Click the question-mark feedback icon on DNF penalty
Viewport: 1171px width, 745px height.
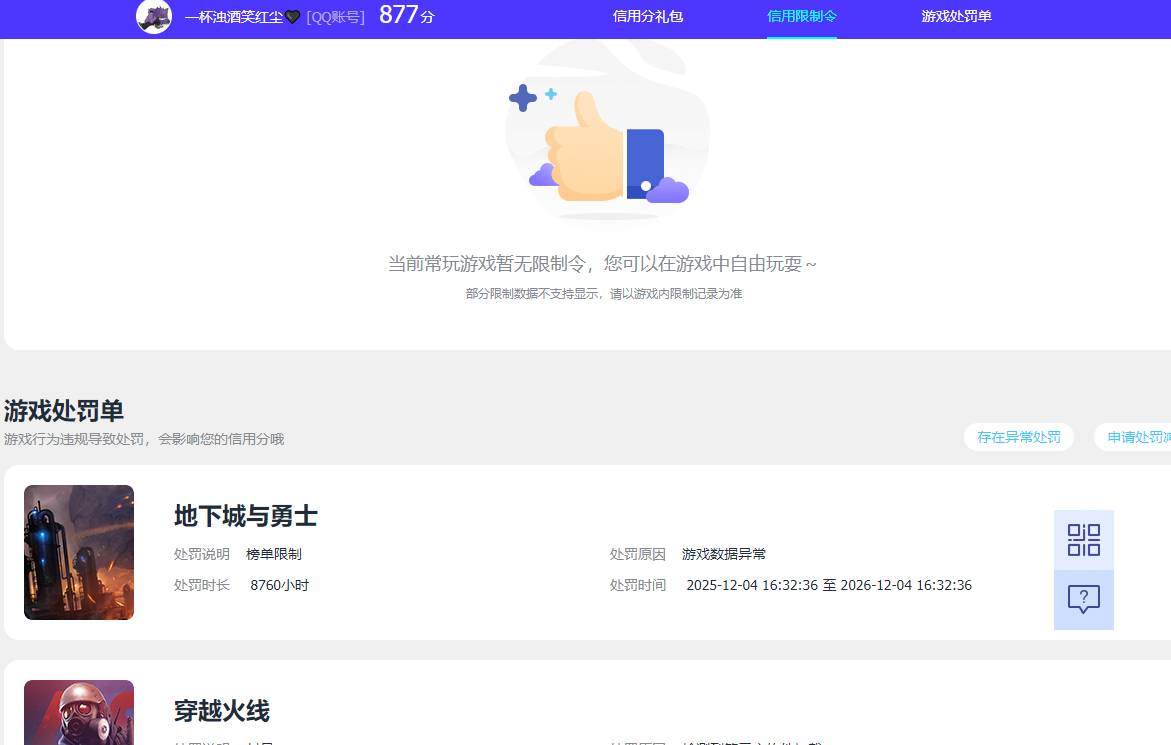(x=1083, y=600)
